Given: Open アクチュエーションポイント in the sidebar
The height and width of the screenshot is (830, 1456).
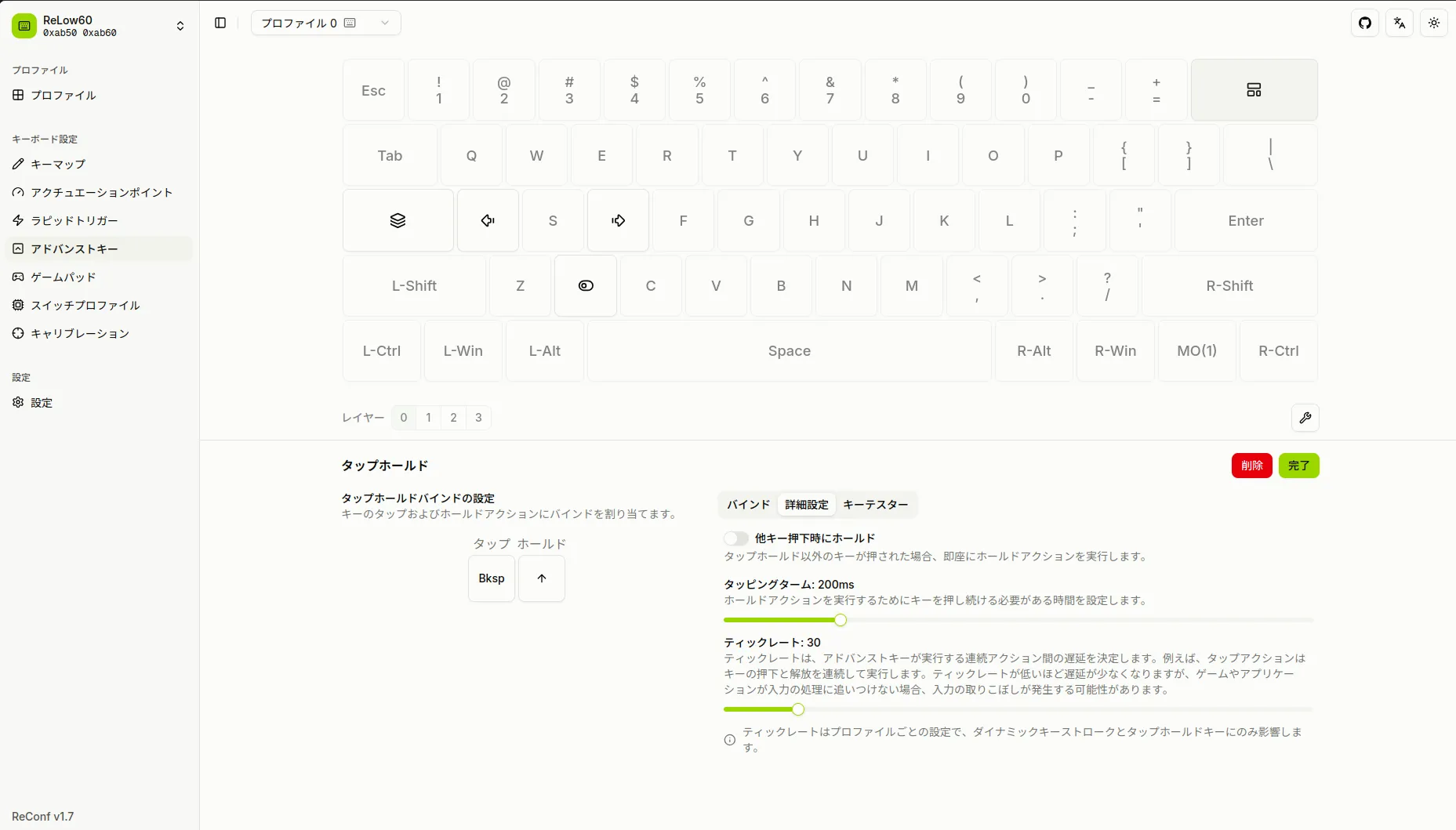Looking at the screenshot, I should coord(98,192).
